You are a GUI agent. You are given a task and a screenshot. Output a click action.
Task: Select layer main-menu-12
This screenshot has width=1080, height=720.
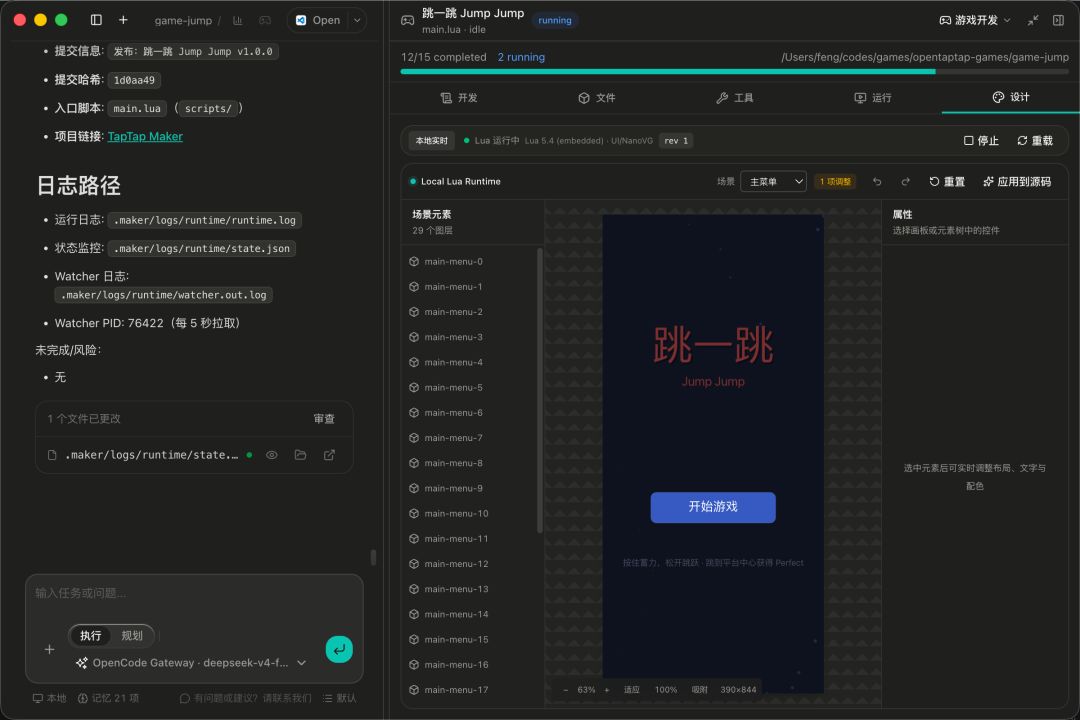[x=470, y=564]
